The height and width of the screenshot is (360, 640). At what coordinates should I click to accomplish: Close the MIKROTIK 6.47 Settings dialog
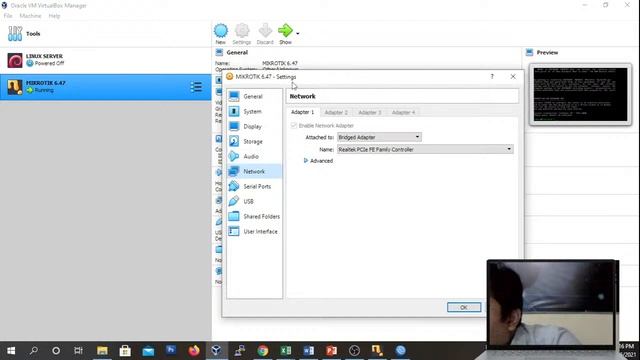click(x=513, y=76)
